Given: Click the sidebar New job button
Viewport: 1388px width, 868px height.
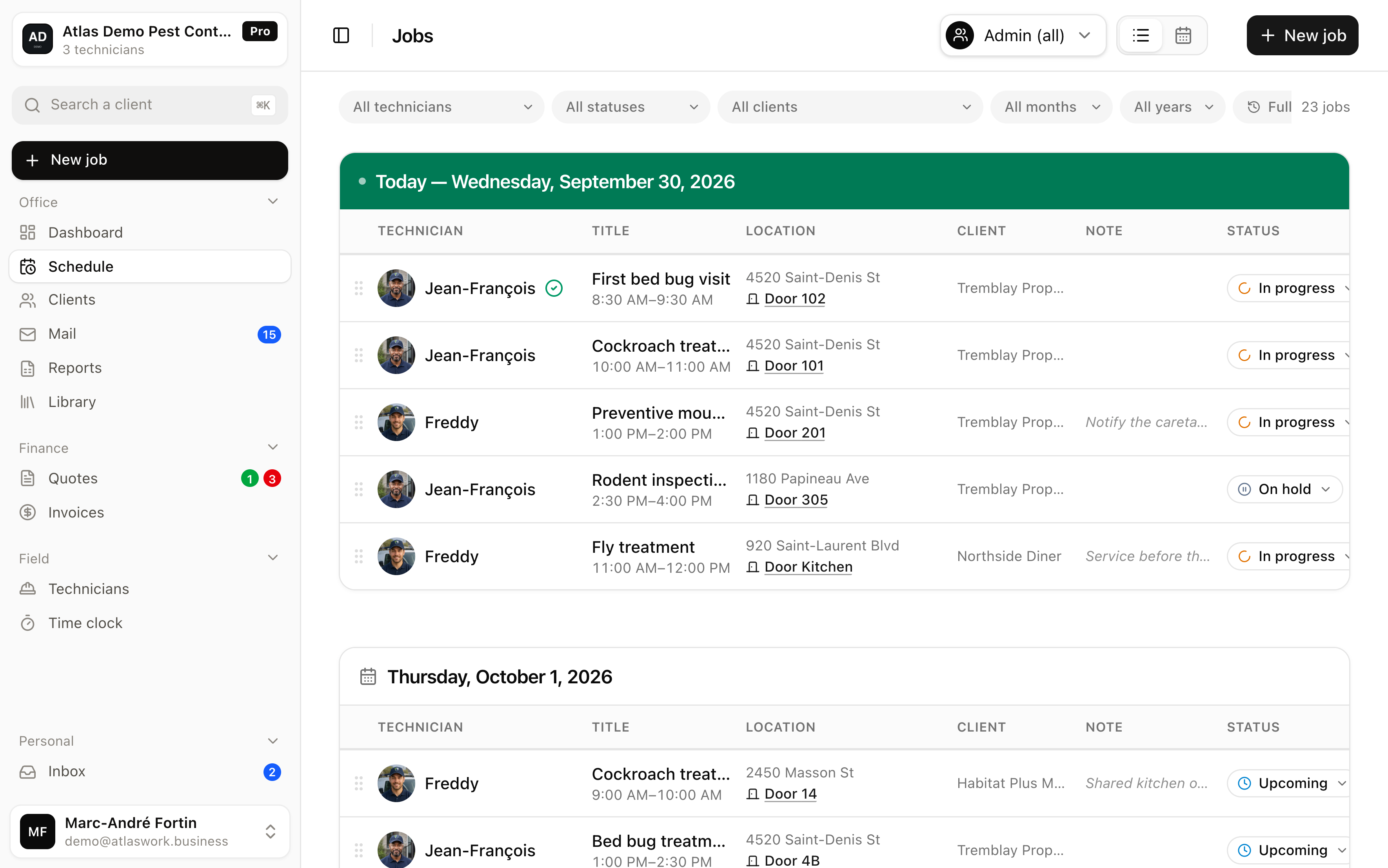Looking at the screenshot, I should coord(150,160).
